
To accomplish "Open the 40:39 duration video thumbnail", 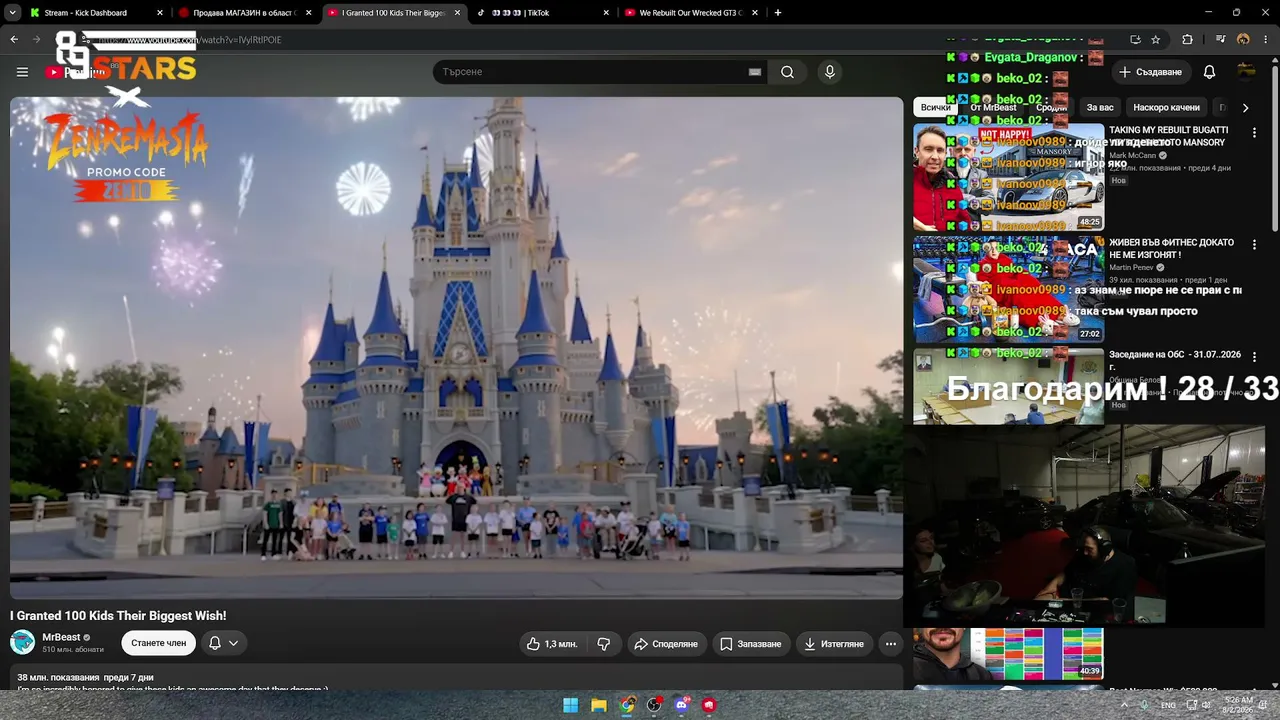I will point(1009,654).
